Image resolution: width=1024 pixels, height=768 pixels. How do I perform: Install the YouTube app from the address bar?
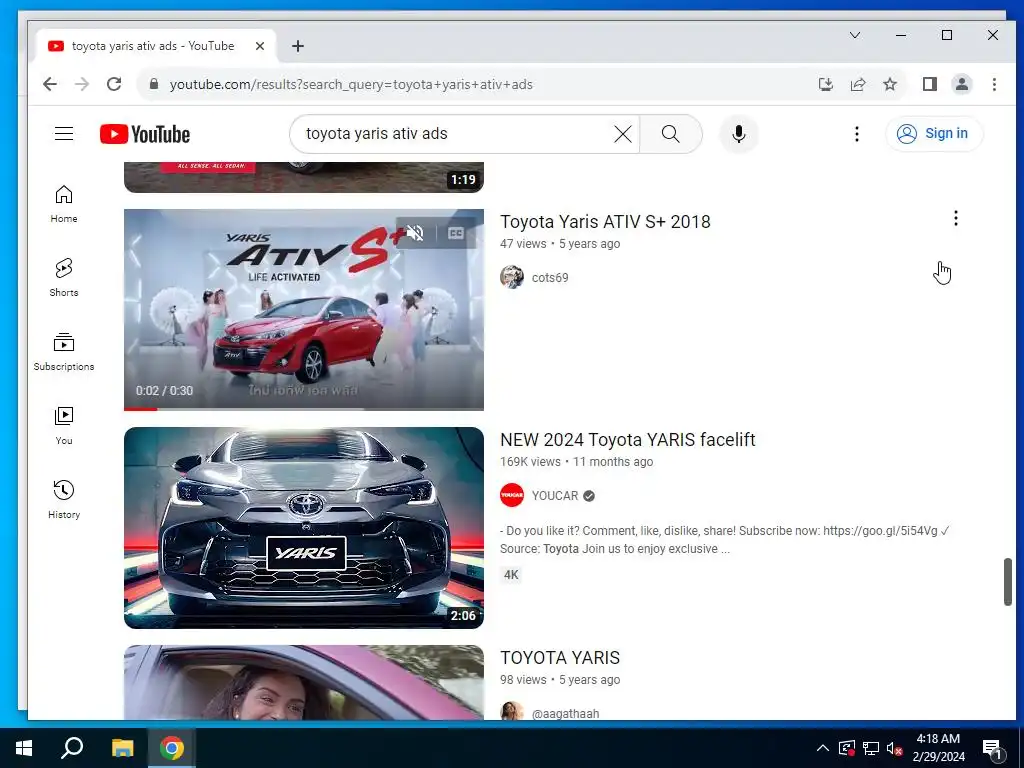tap(825, 84)
